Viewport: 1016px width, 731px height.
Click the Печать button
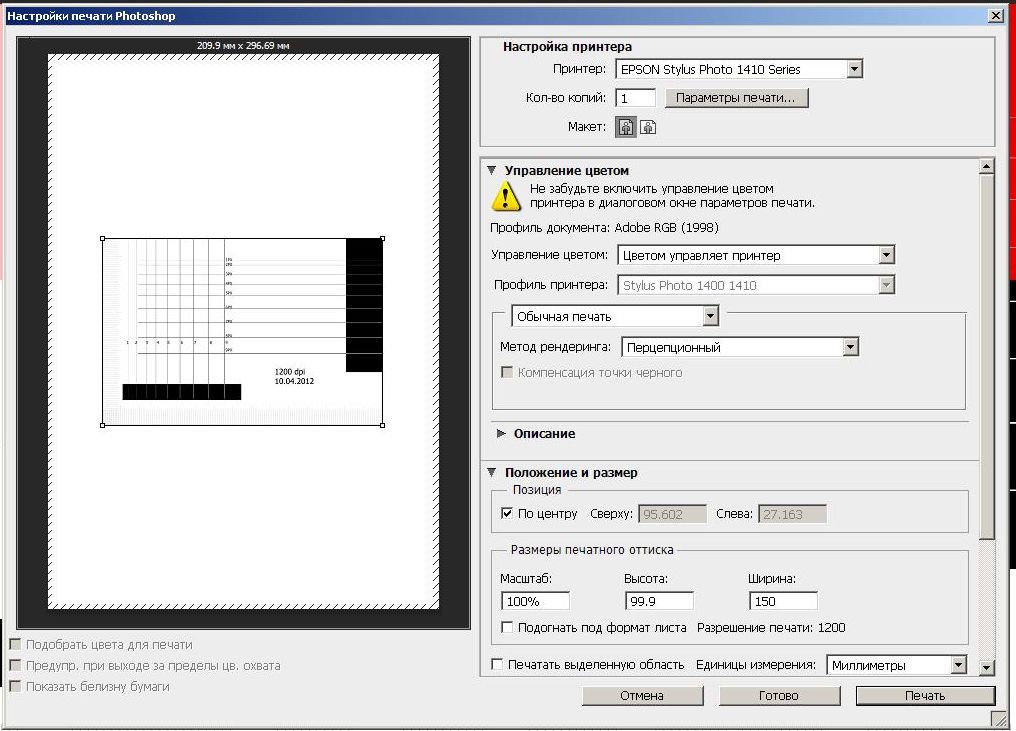925,695
